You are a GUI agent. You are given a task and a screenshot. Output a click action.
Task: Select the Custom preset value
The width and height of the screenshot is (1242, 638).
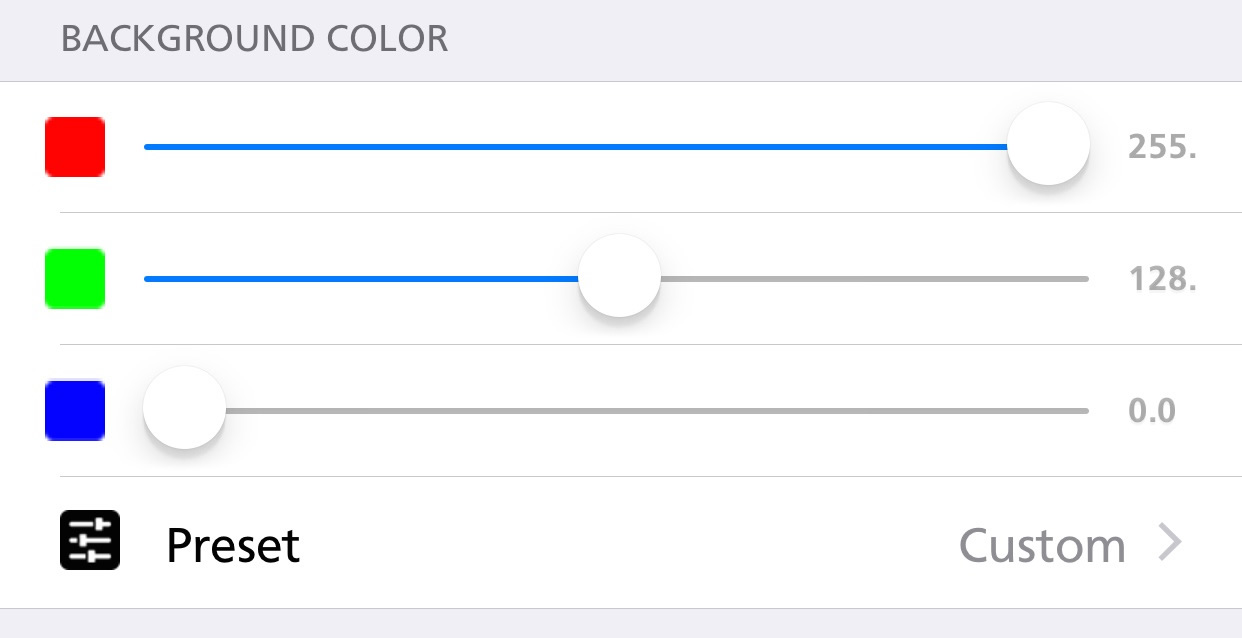point(1042,545)
